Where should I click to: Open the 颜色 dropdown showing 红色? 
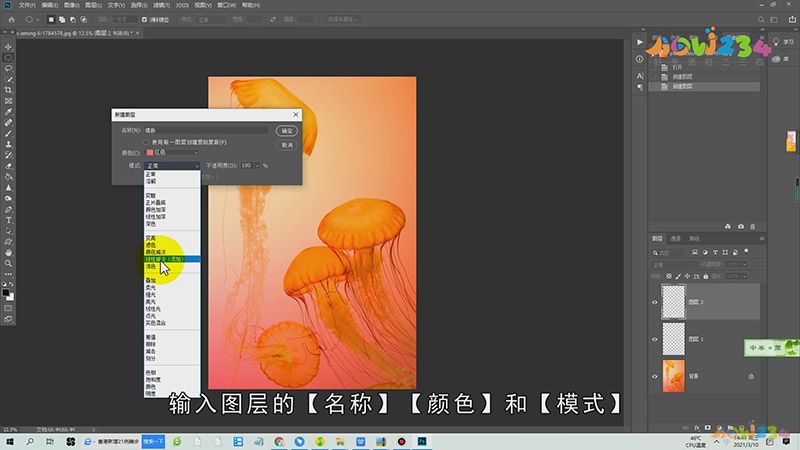click(x=172, y=153)
